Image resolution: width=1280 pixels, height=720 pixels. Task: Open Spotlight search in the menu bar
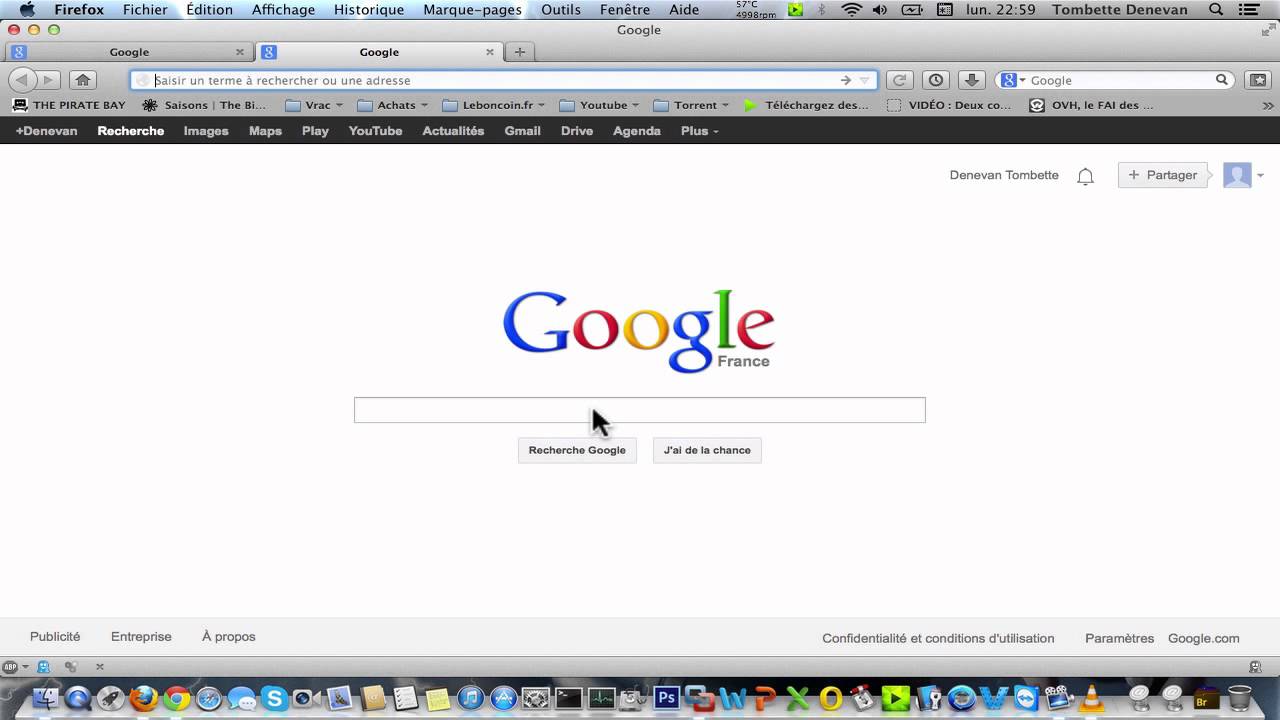(1216, 10)
